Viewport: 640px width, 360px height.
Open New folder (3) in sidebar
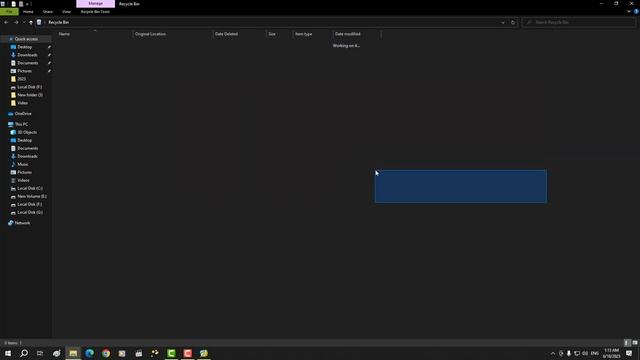(30, 95)
